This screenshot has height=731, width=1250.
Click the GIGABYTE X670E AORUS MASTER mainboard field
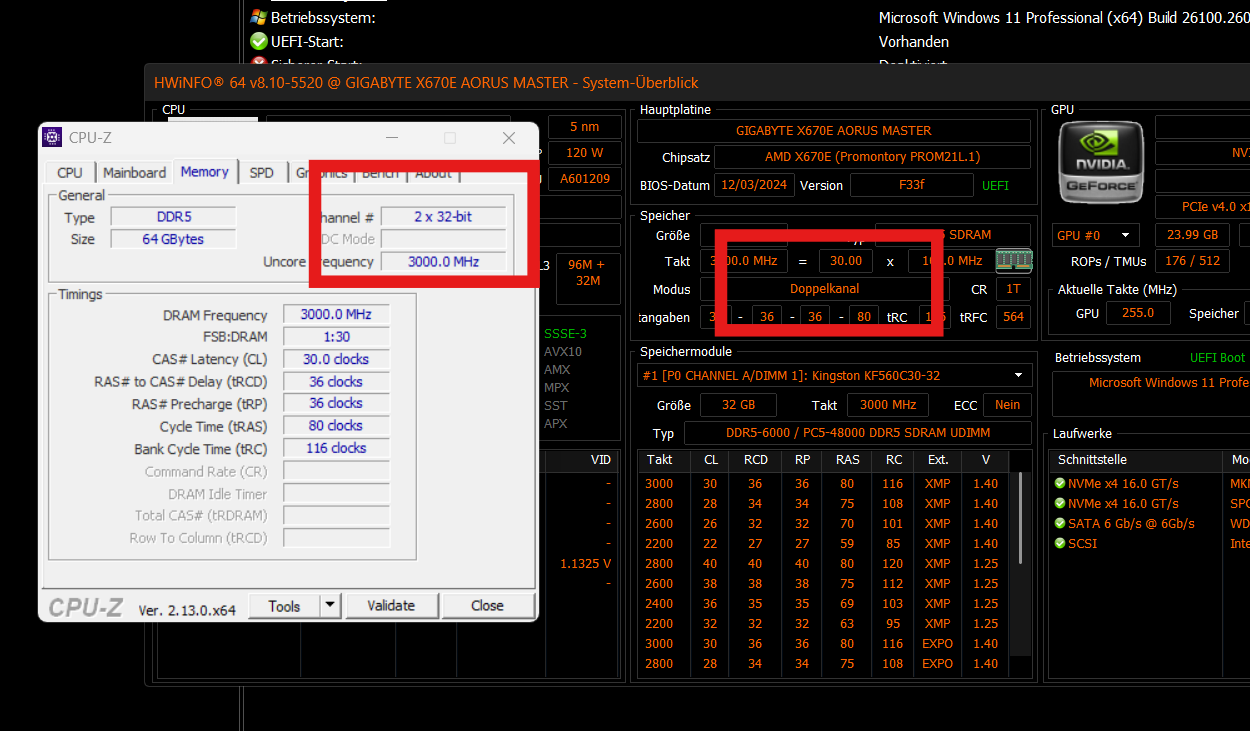pyautogui.click(x=834, y=131)
